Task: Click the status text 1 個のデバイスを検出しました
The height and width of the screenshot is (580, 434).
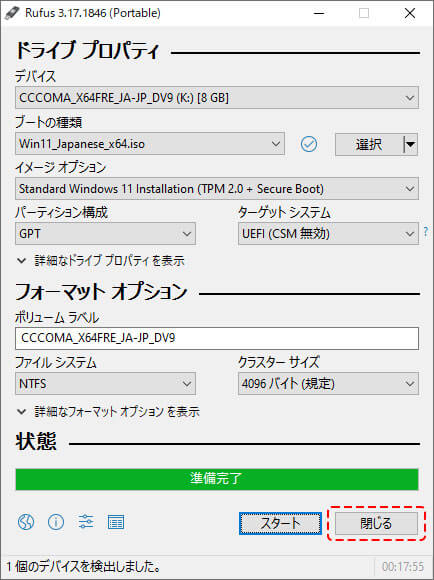Action: pyautogui.click(x=84, y=566)
